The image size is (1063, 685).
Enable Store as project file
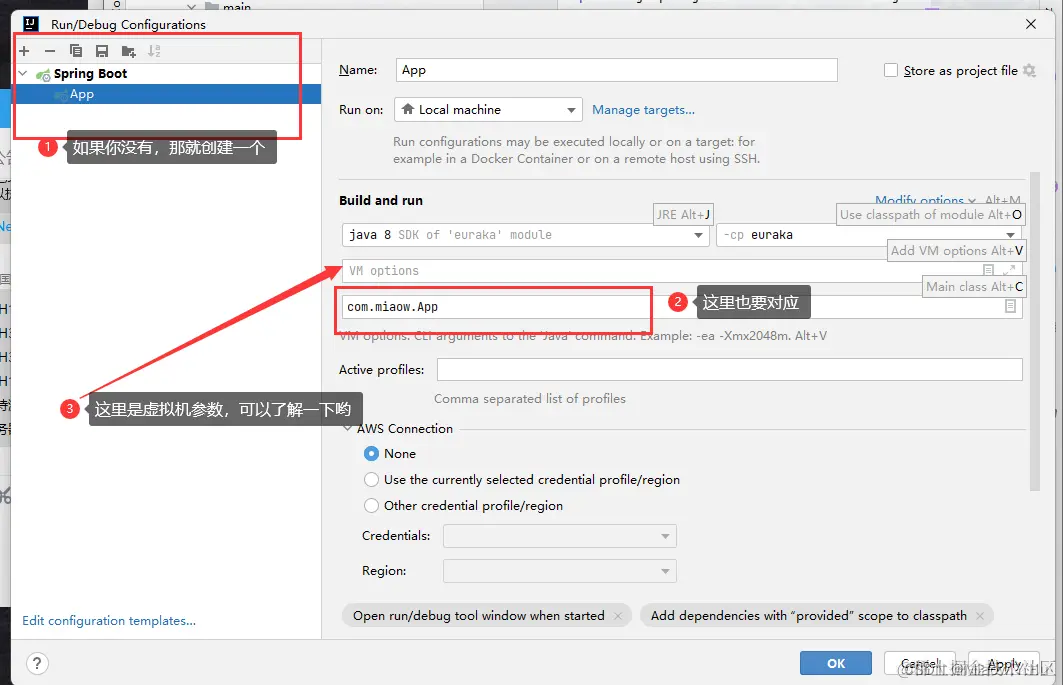[891, 71]
